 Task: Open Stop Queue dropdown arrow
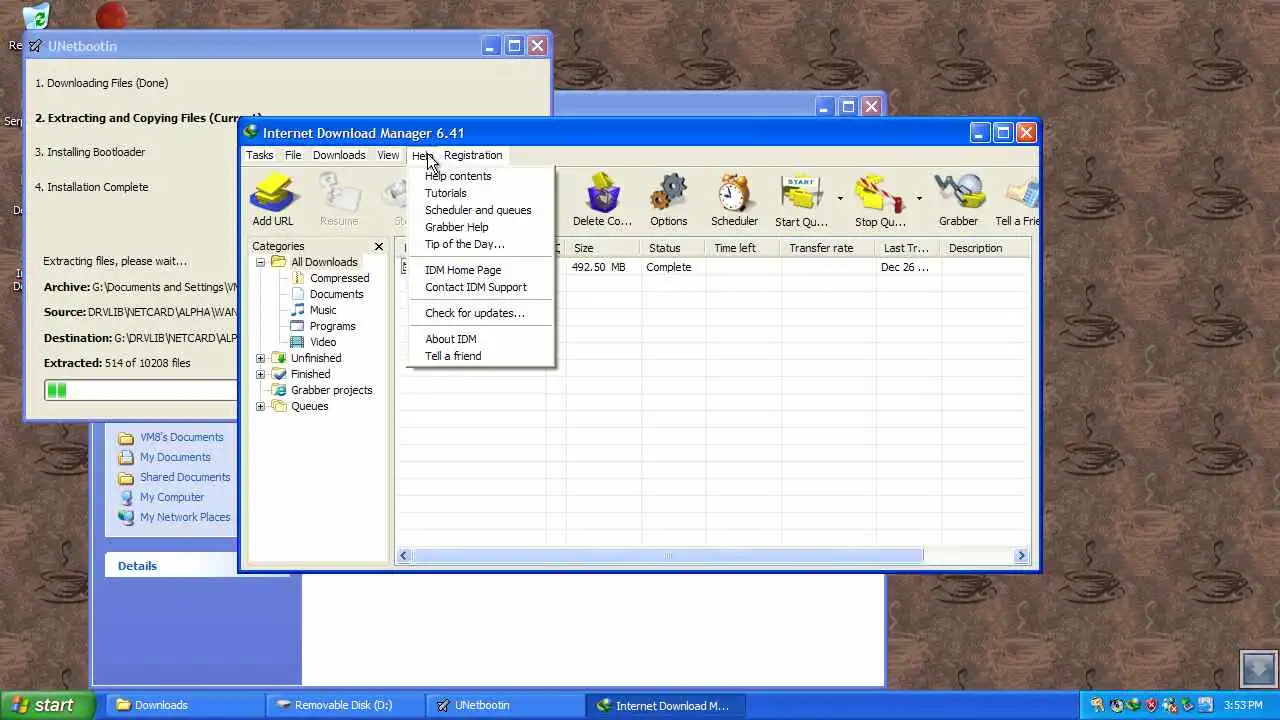[919, 199]
